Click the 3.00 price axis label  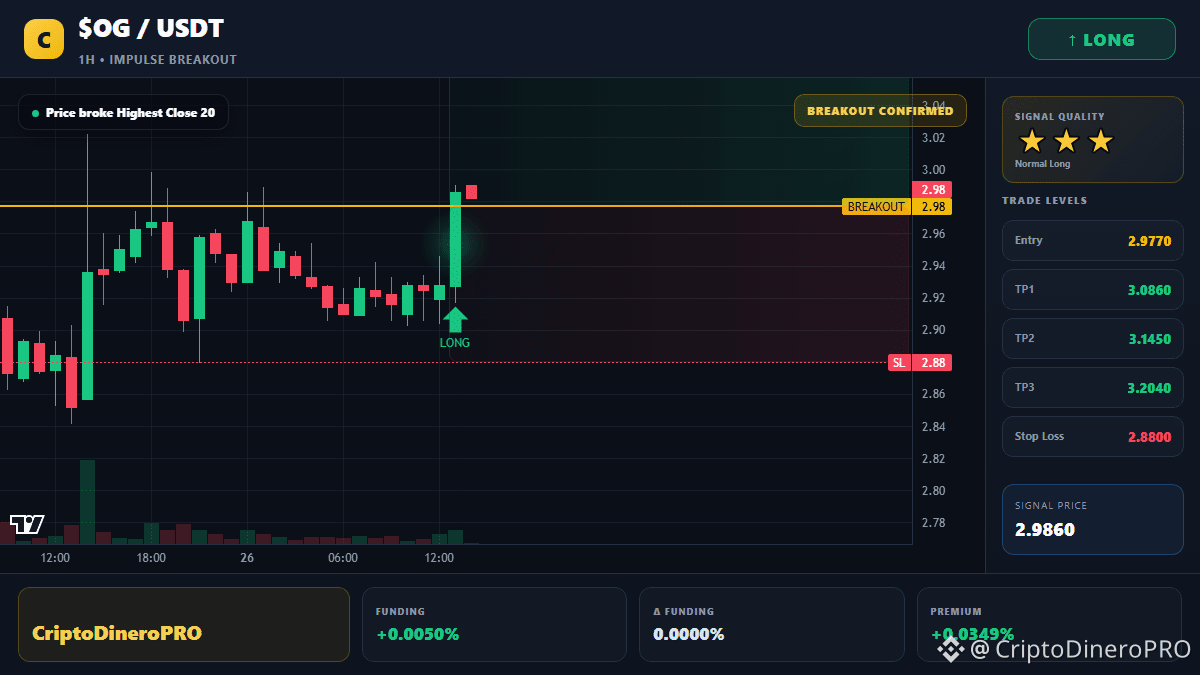933,170
